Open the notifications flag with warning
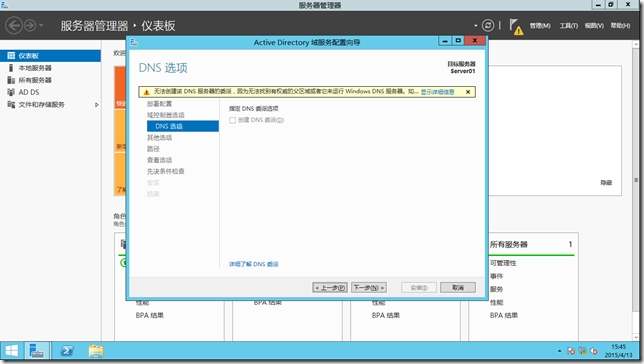This screenshot has height=364, width=644. pyautogui.click(x=516, y=26)
